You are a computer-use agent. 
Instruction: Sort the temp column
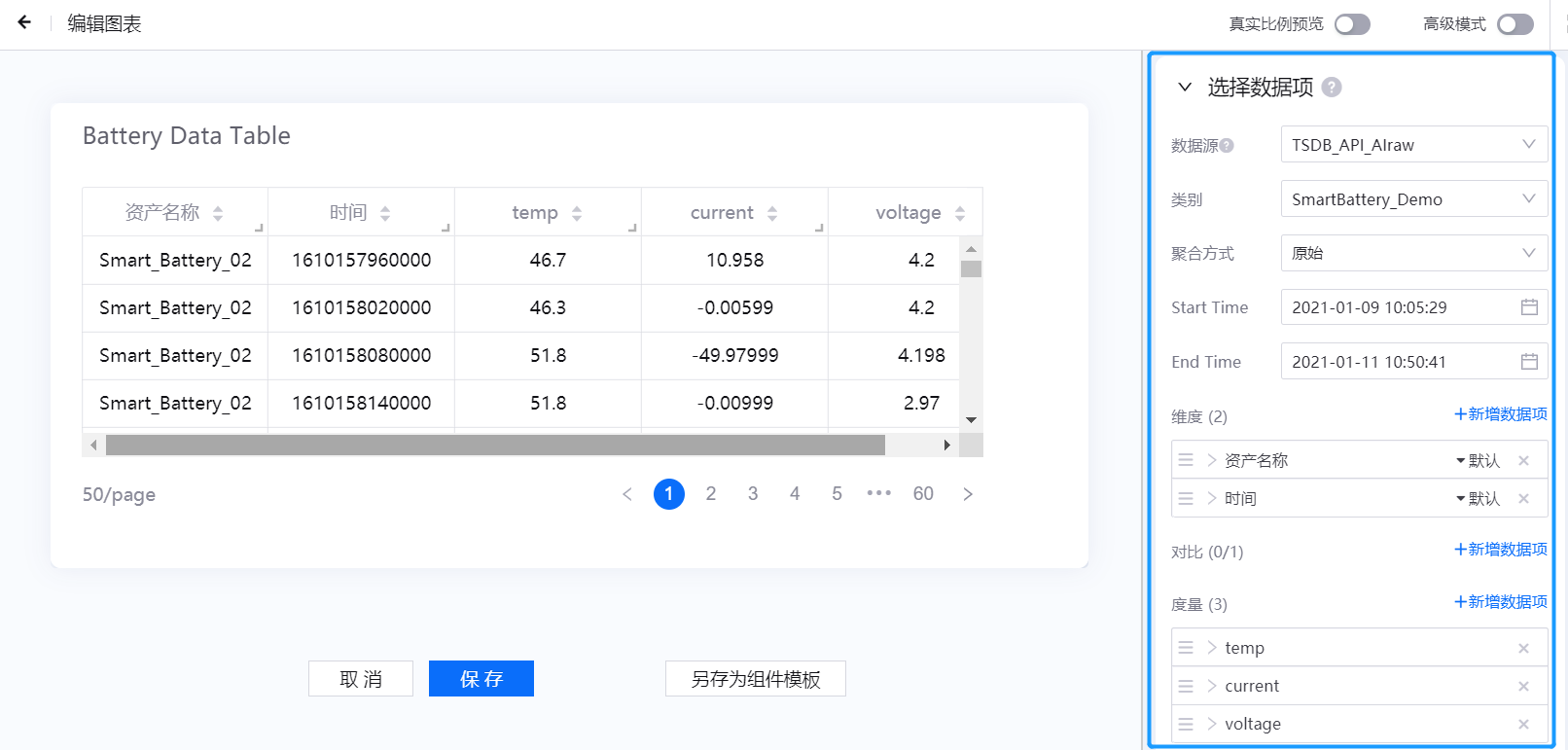[x=577, y=213]
